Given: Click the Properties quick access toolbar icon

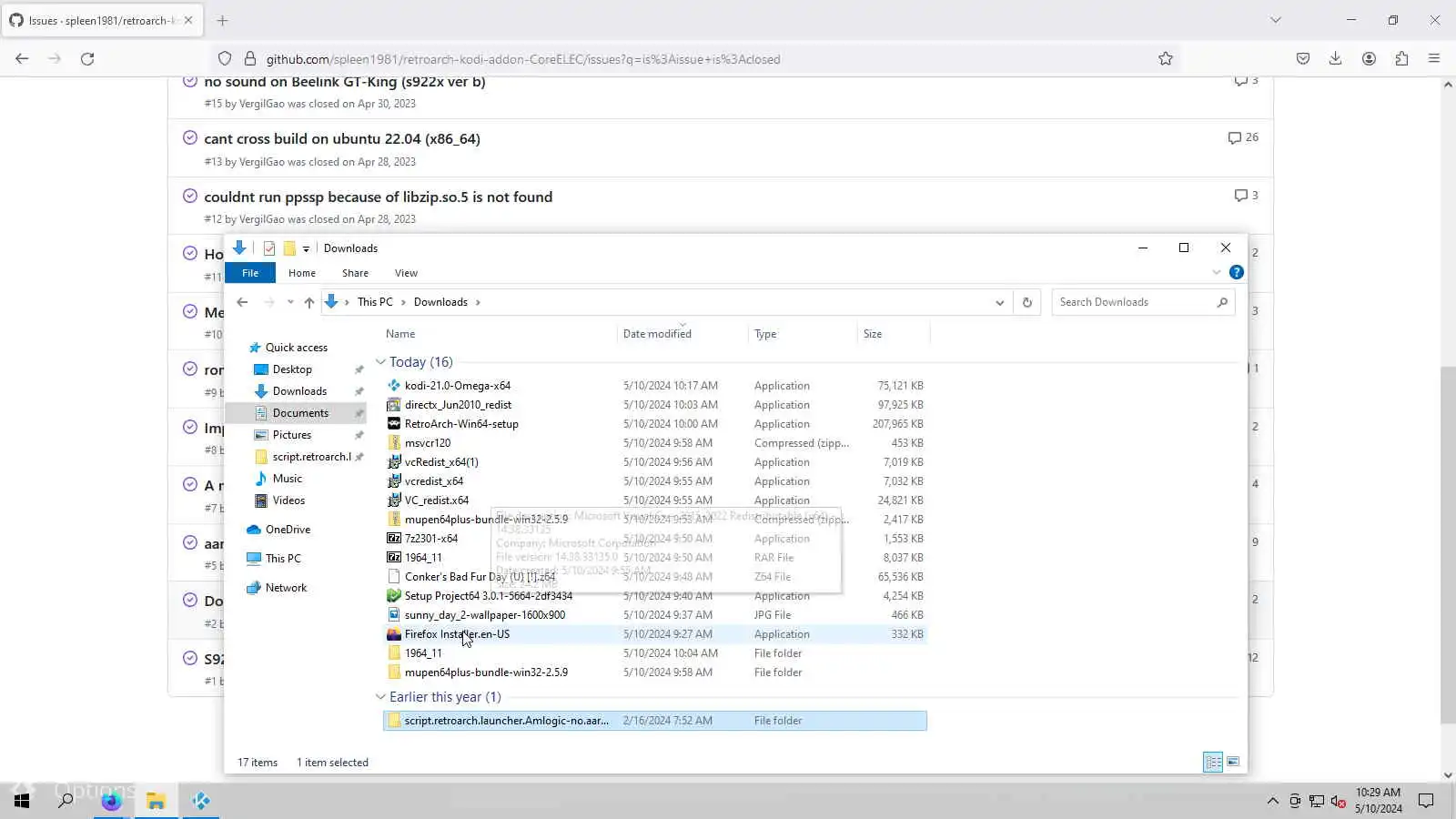Looking at the screenshot, I should (x=269, y=248).
